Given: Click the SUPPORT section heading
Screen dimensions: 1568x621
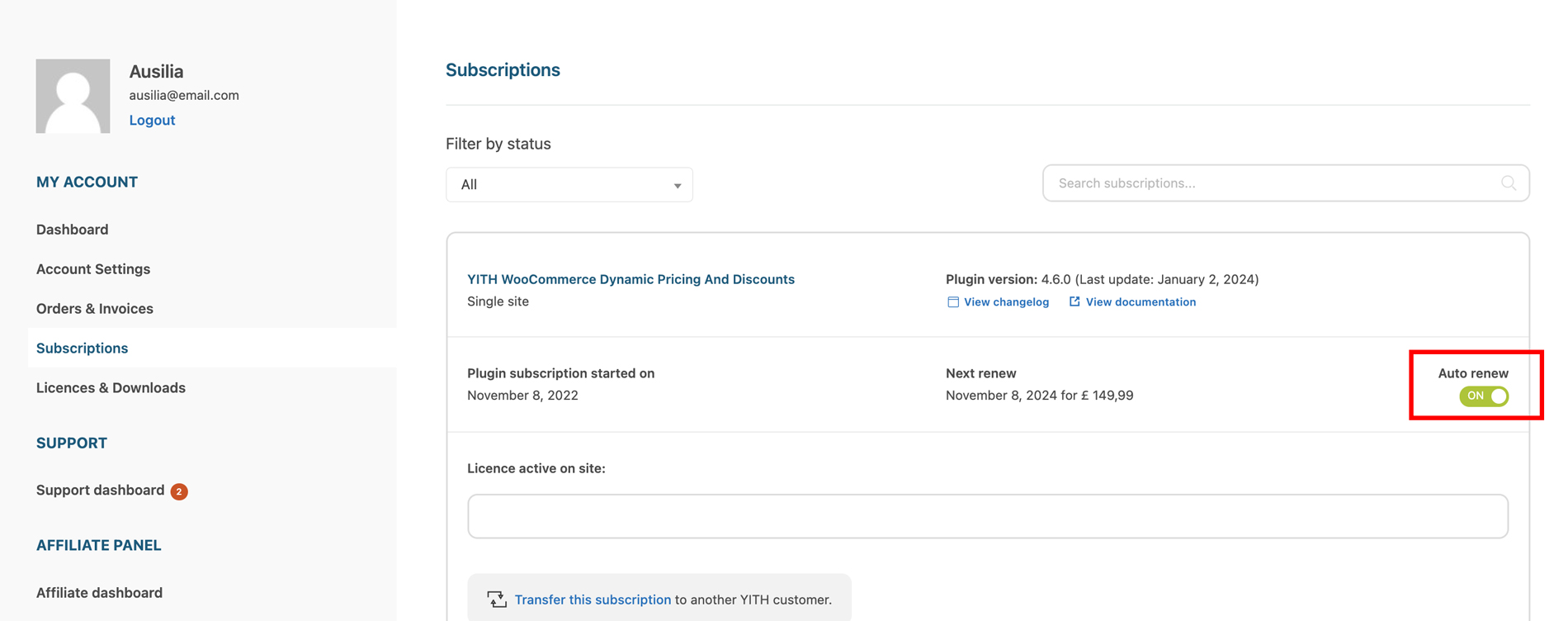Looking at the screenshot, I should pos(72,443).
